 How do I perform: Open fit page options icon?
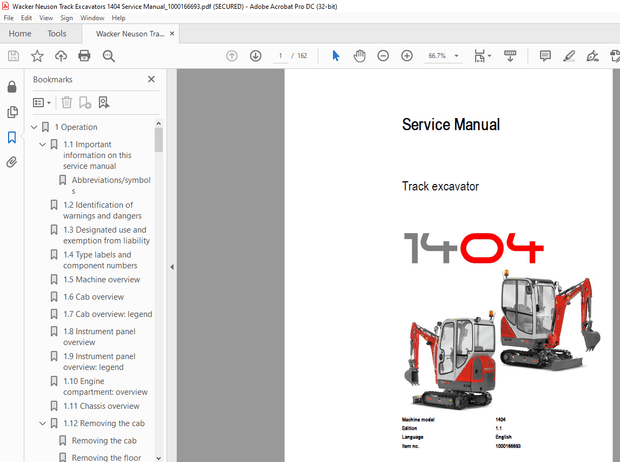pyautogui.click(x=482, y=56)
